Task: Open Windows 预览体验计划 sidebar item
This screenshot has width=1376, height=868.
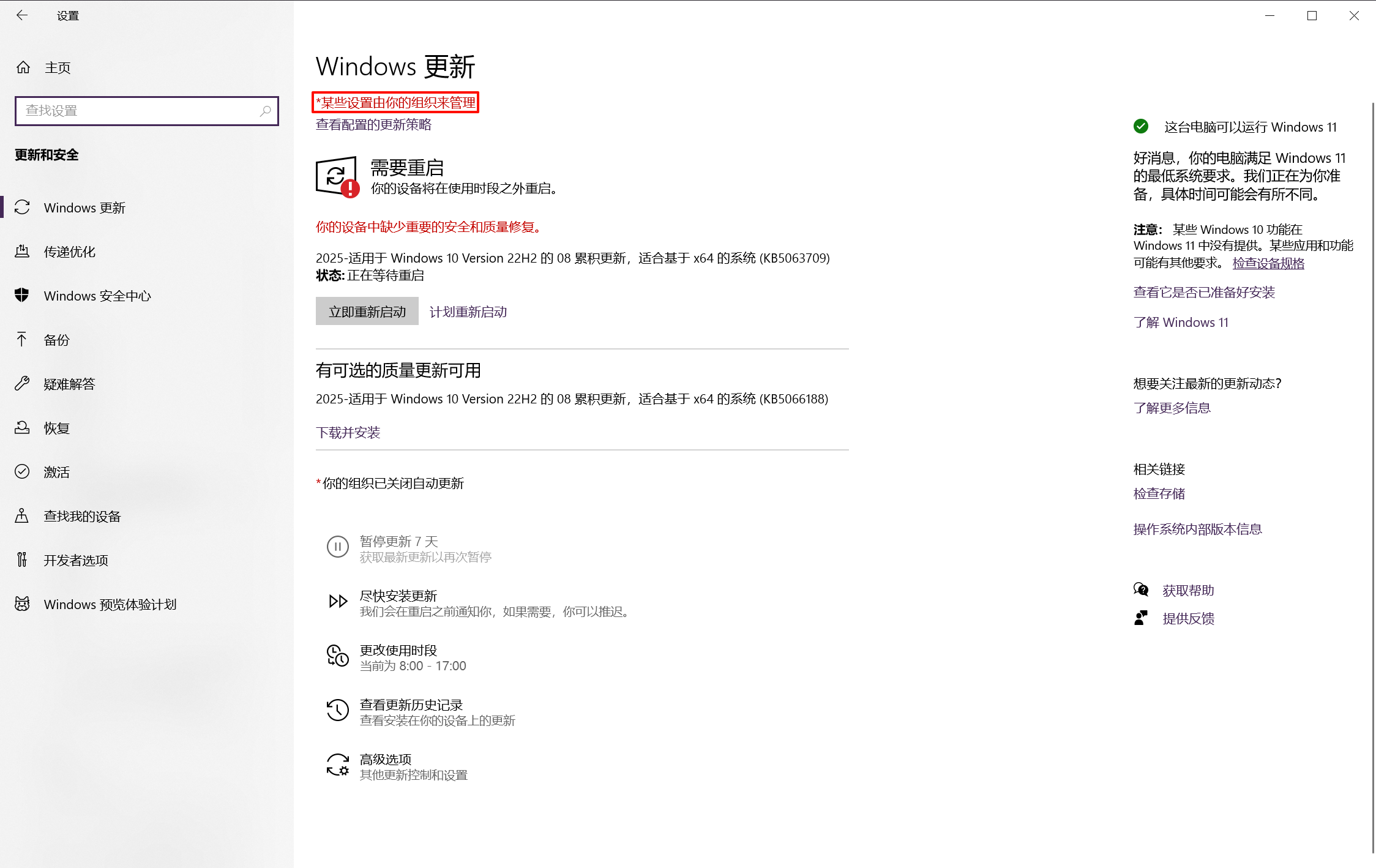Action: [x=110, y=604]
